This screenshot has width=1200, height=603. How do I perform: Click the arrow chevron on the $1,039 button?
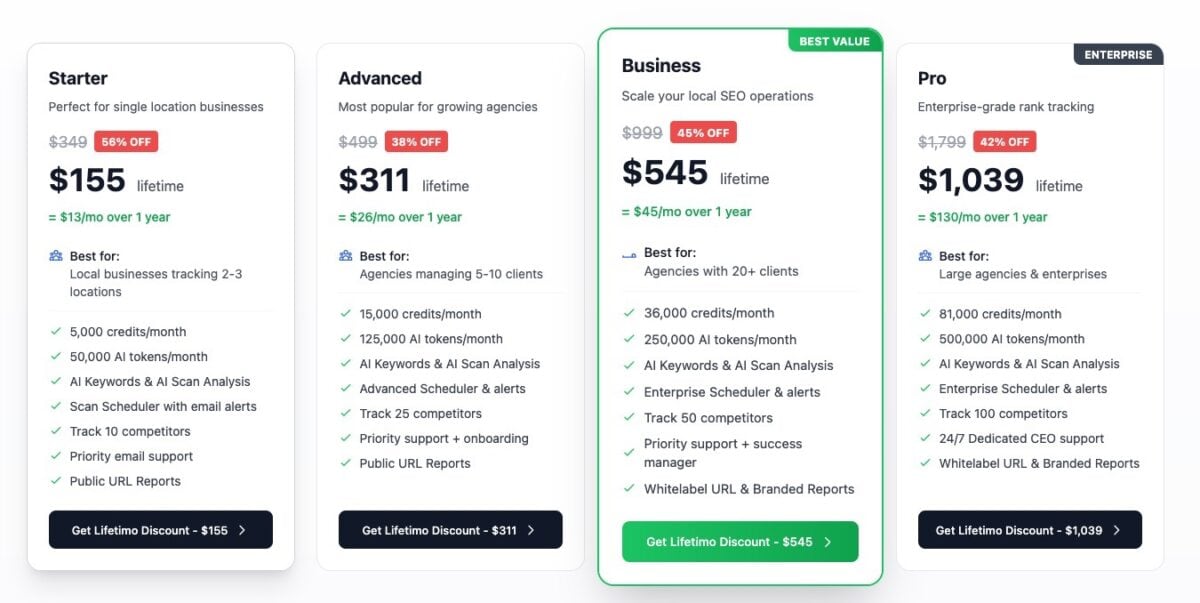tap(1116, 531)
